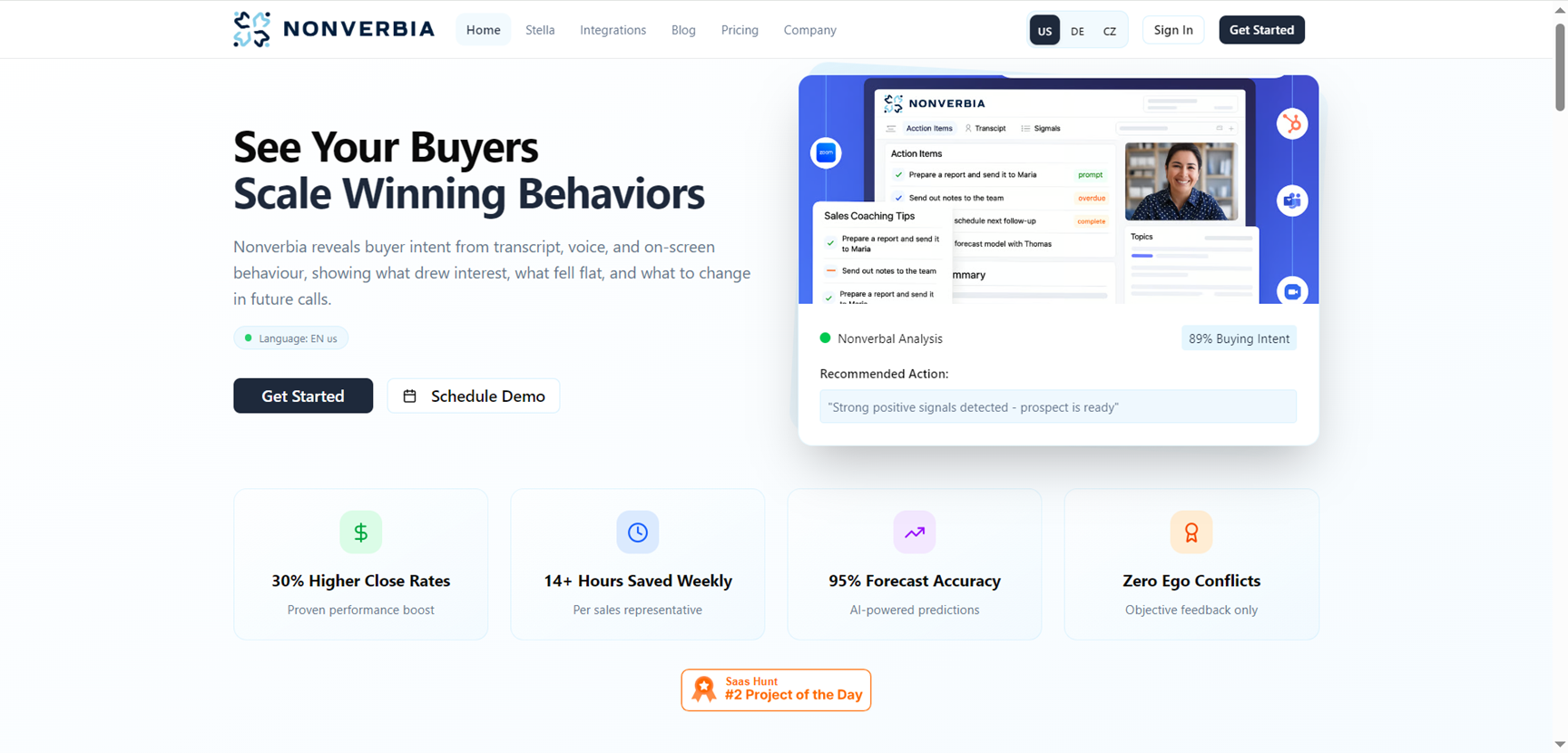Screen dimensions: 1568x753
Task: Click the hero Get Started button
Action: click(303, 396)
